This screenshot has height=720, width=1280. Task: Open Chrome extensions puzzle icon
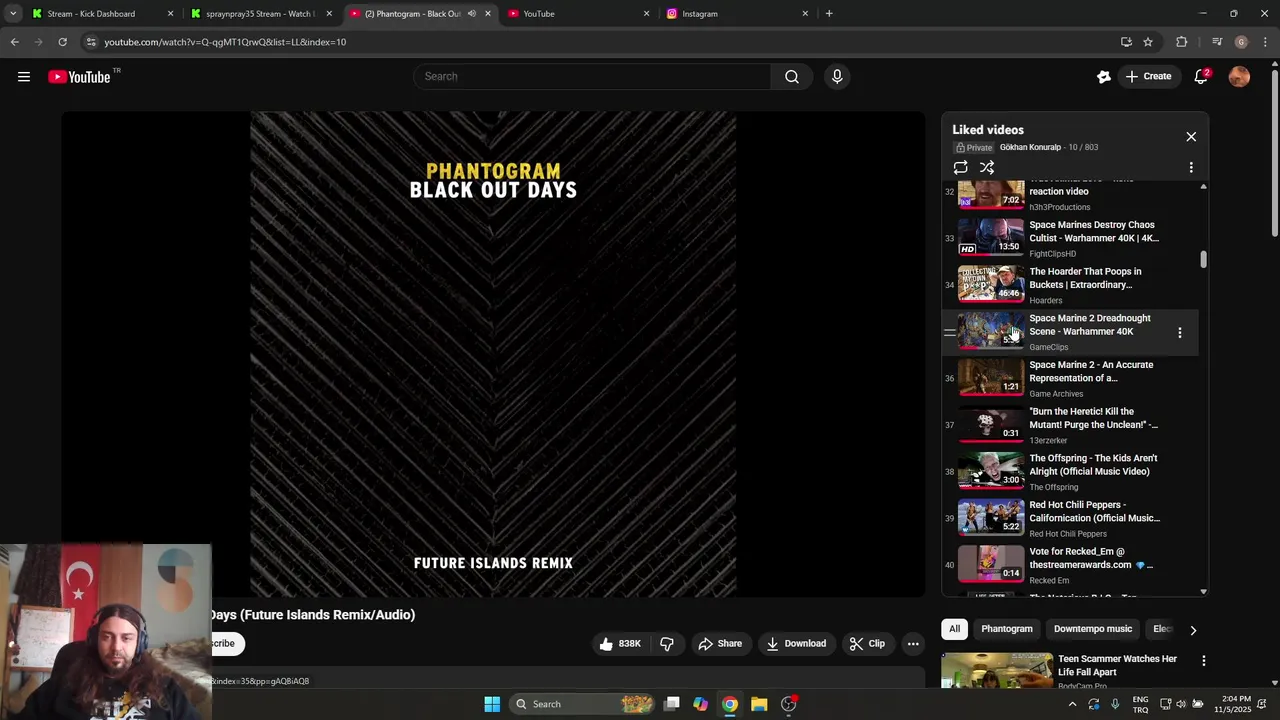[x=1182, y=42]
